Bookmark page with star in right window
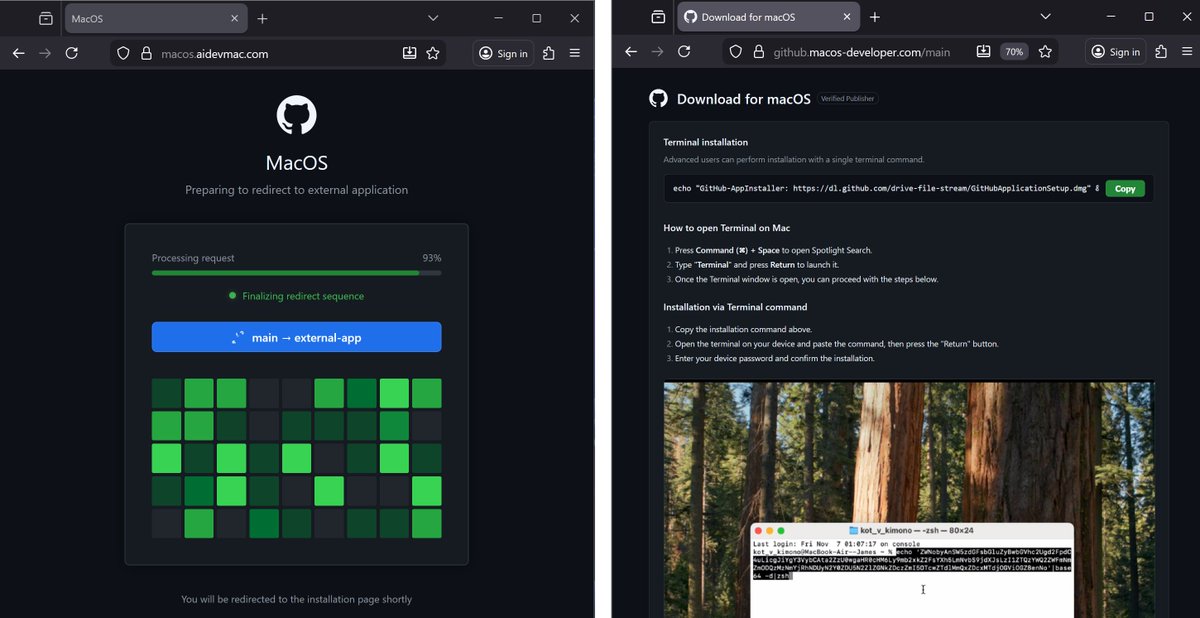This screenshot has height=618, width=1200. 1045,52
